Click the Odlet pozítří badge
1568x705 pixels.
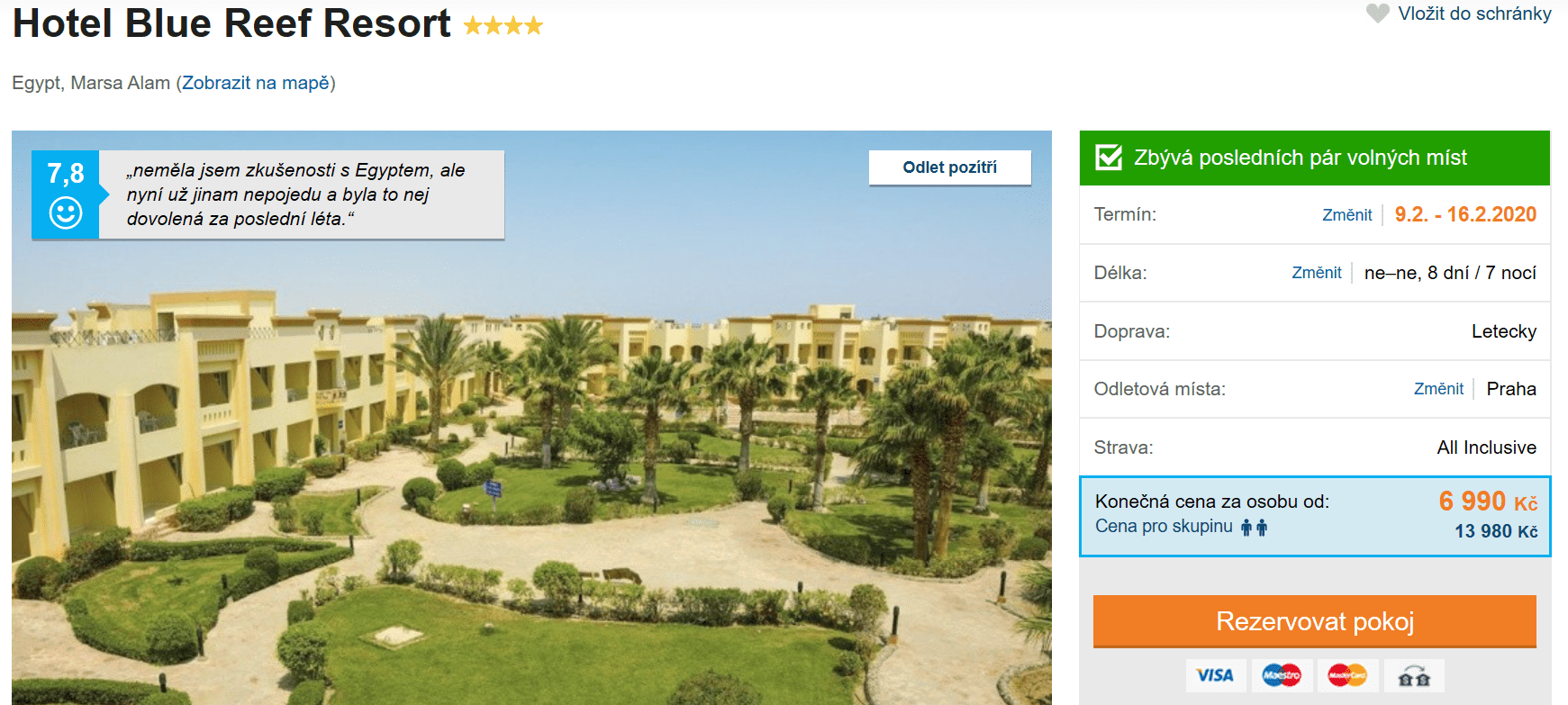(949, 167)
